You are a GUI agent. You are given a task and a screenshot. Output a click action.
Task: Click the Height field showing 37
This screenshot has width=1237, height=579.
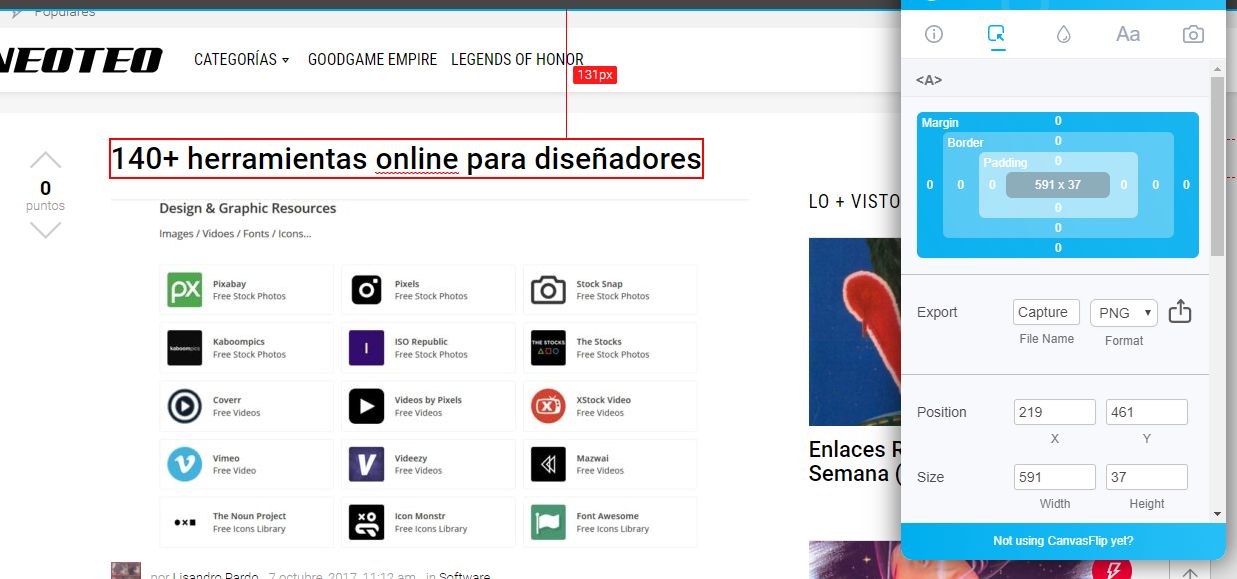click(1147, 477)
